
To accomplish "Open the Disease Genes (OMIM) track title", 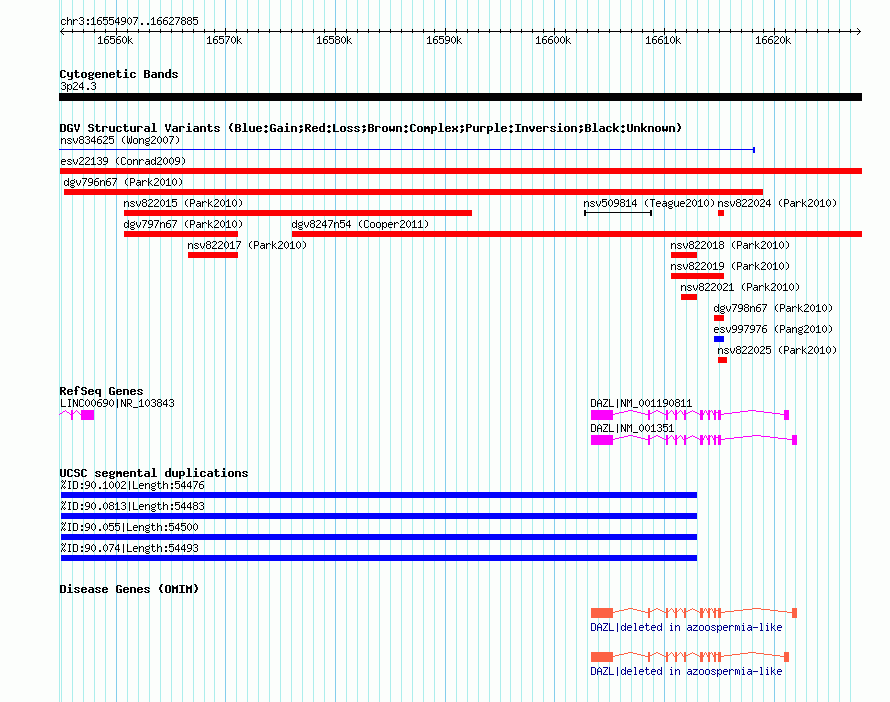I will (x=129, y=589).
